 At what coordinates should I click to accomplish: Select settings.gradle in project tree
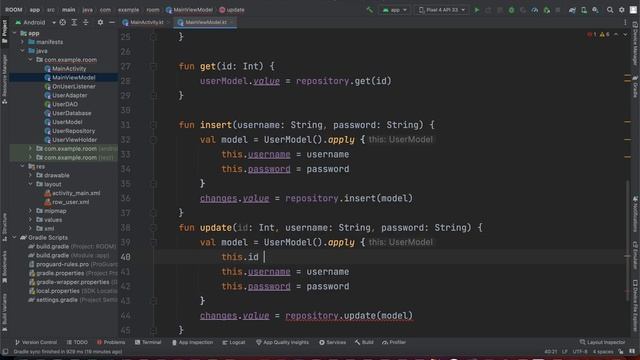[56, 300]
